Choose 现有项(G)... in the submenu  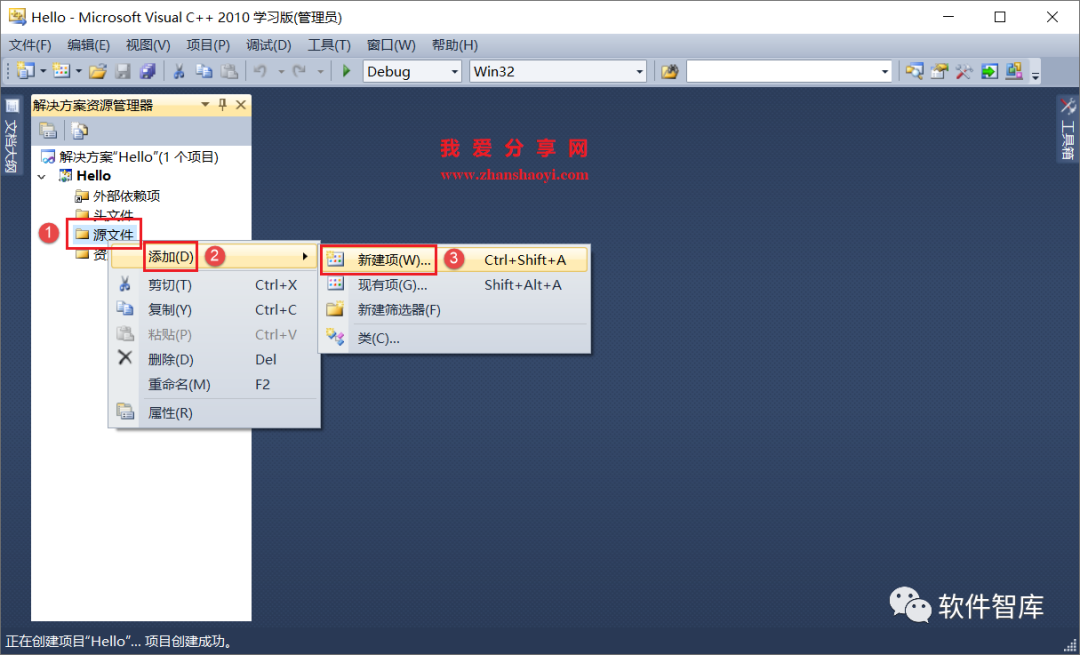point(454,285)
